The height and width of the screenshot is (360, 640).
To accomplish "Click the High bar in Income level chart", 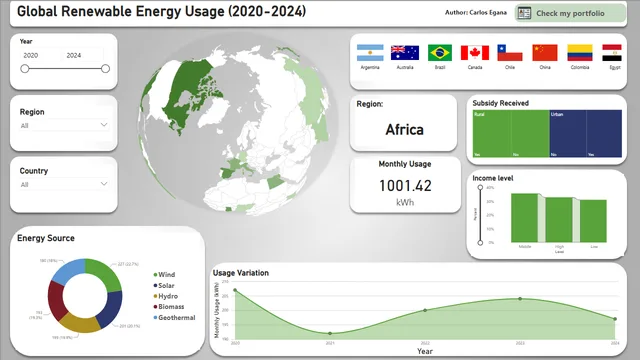I will pos(559,220).
